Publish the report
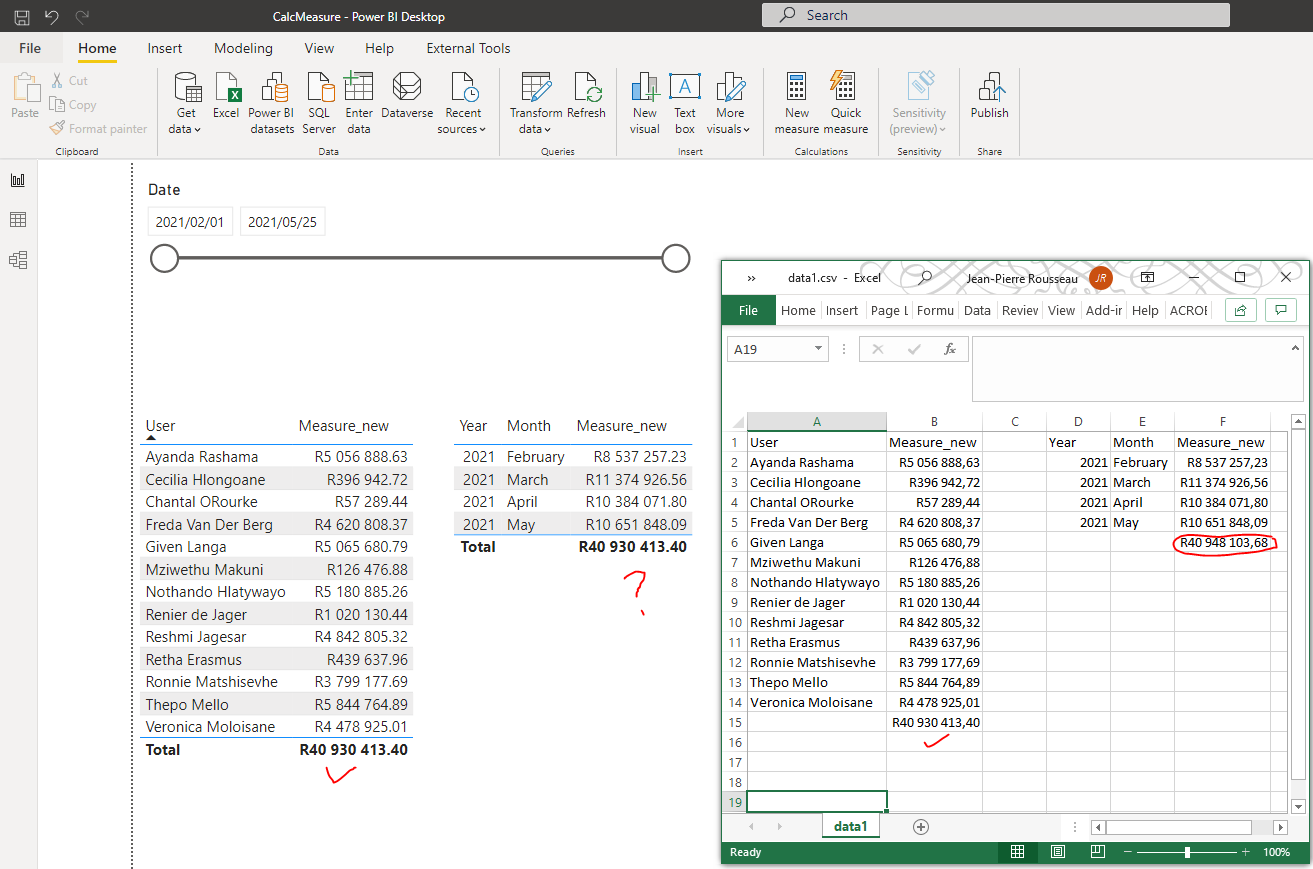 pyautogui.click(x=990, y=97)
